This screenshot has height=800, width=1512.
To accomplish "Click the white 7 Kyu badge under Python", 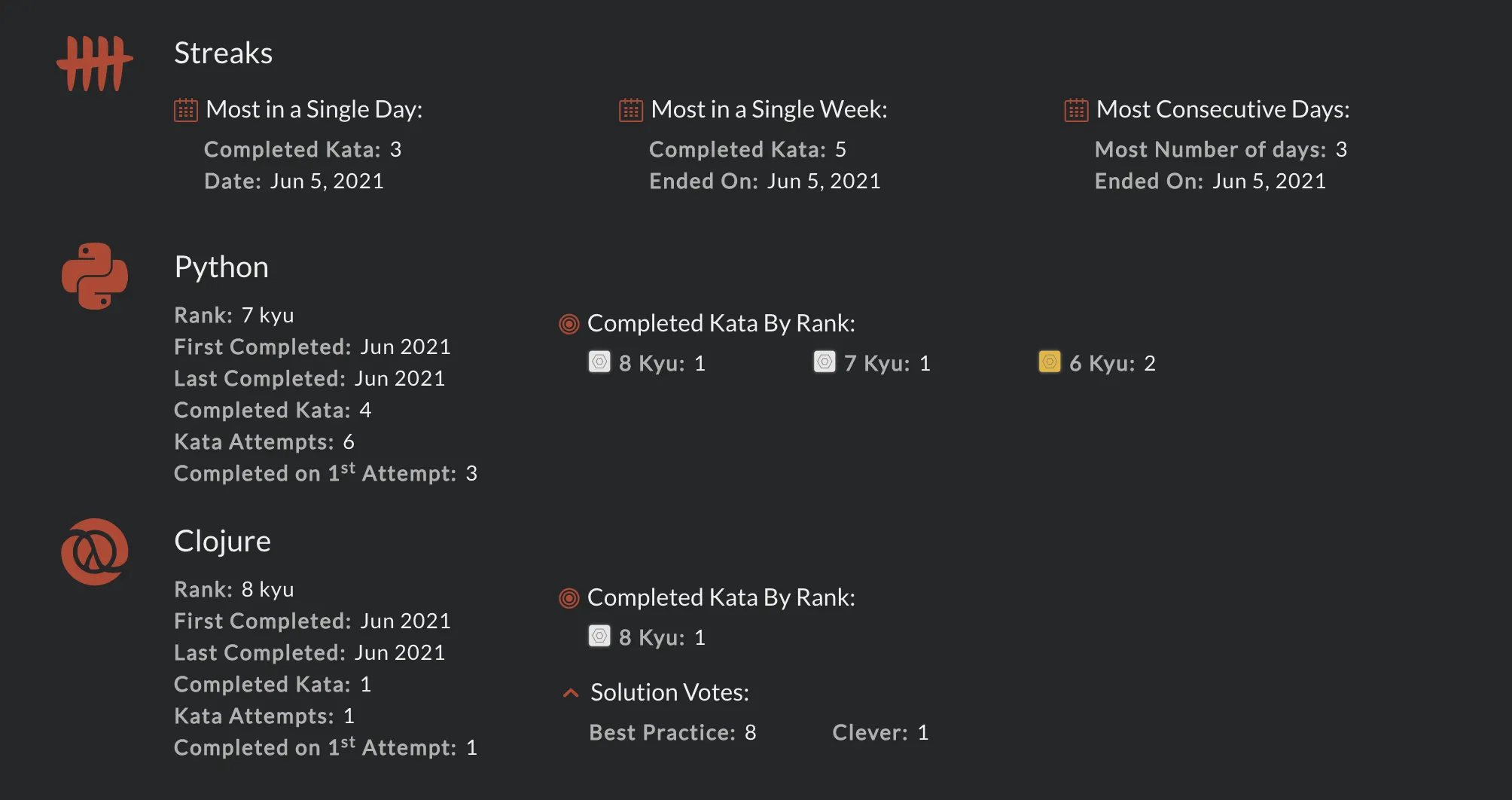I will [825, 362].
